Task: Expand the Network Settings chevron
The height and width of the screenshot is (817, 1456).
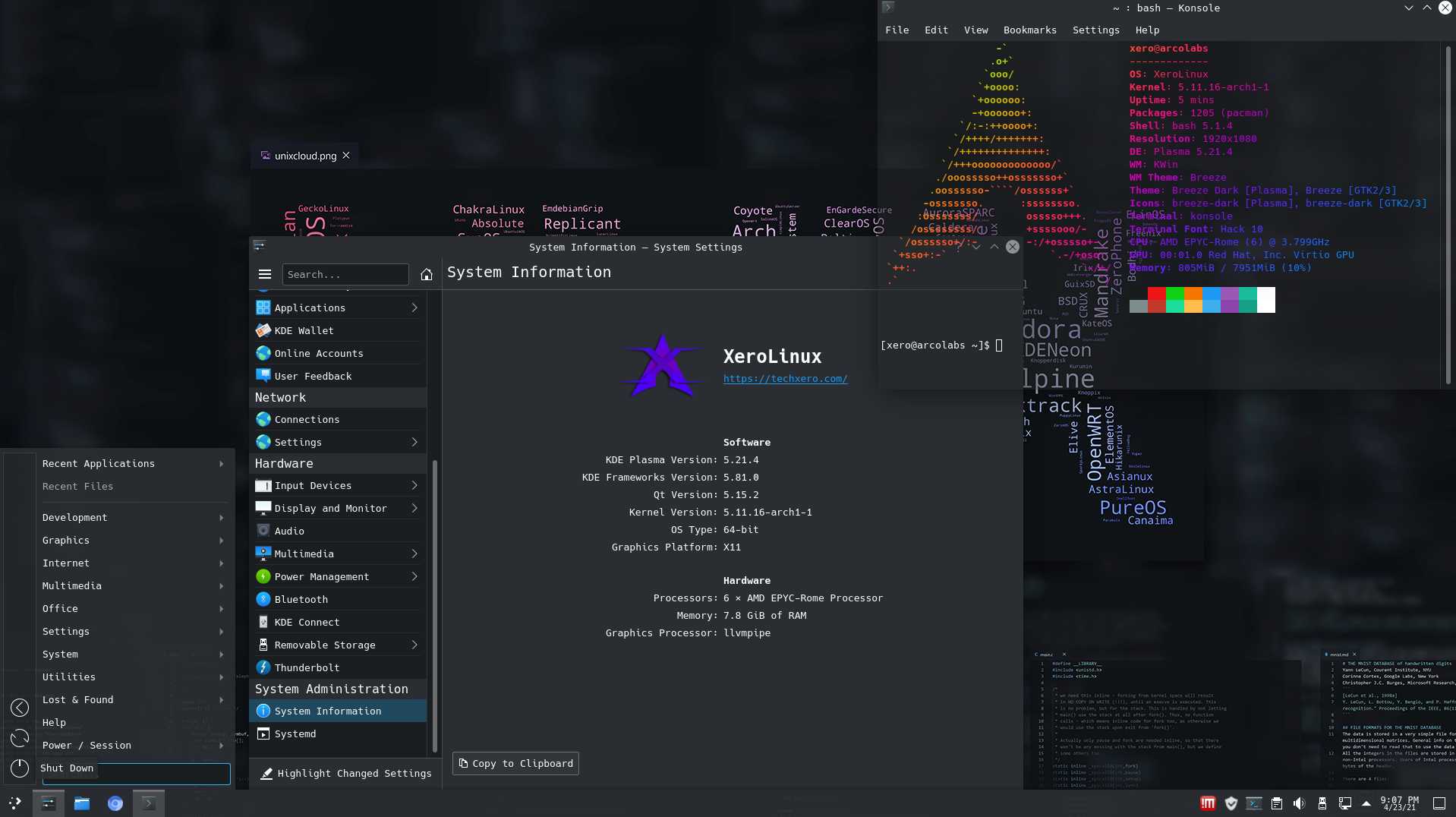Action: (x=414, y=442)
